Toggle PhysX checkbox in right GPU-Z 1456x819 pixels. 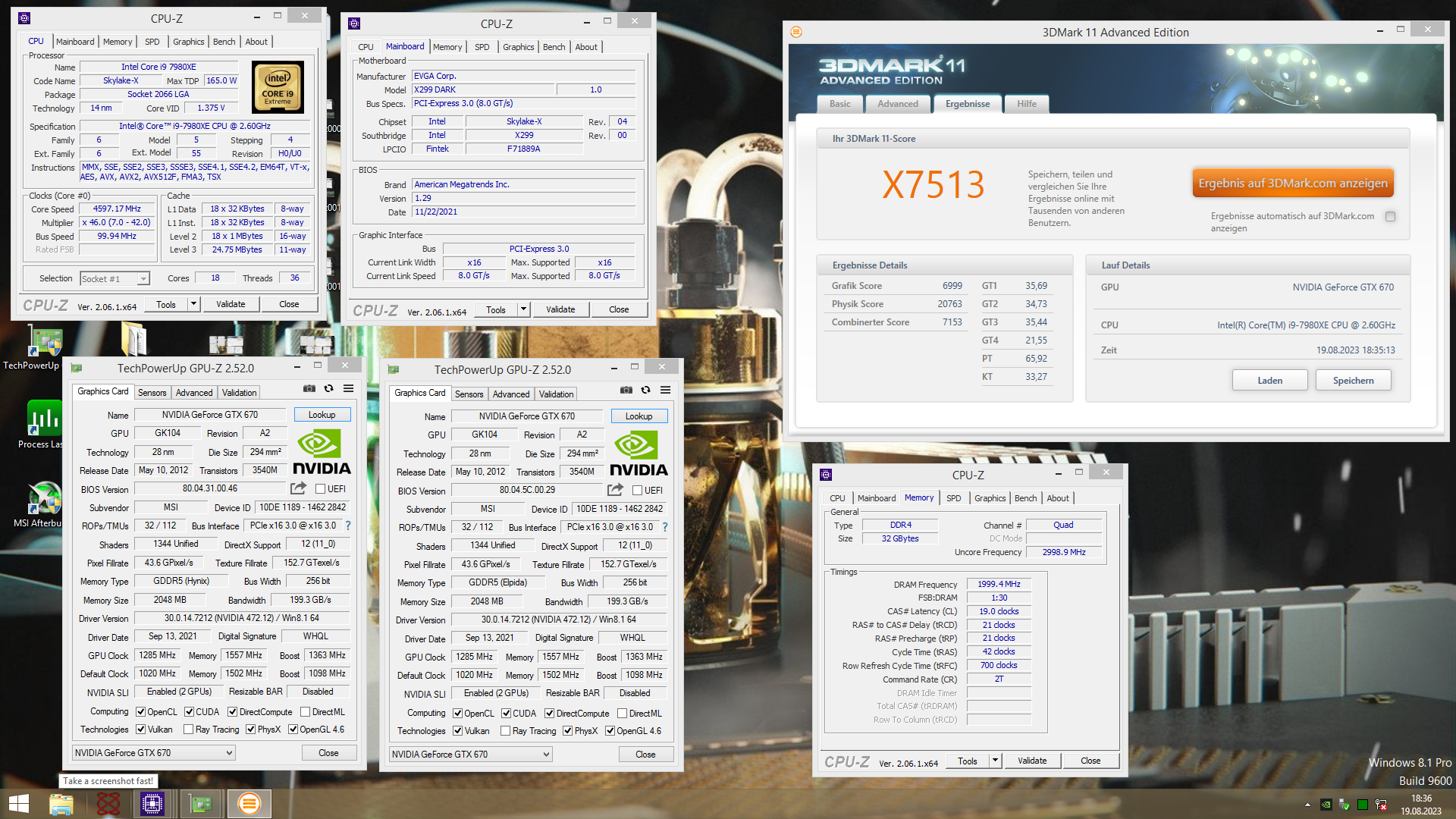pos(567,731)
